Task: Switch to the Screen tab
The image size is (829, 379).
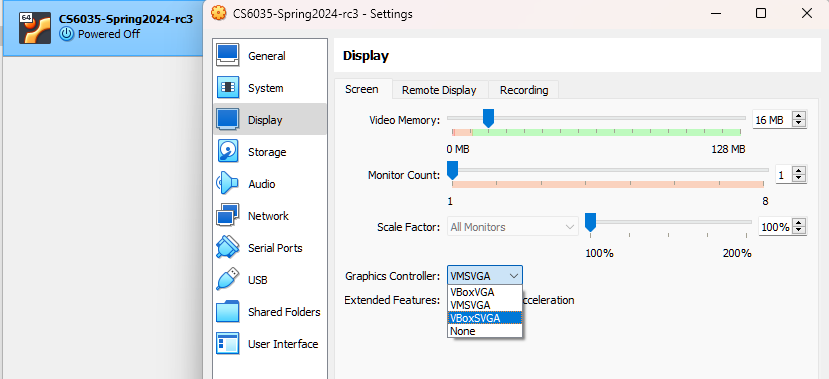Action: [362, 89]
